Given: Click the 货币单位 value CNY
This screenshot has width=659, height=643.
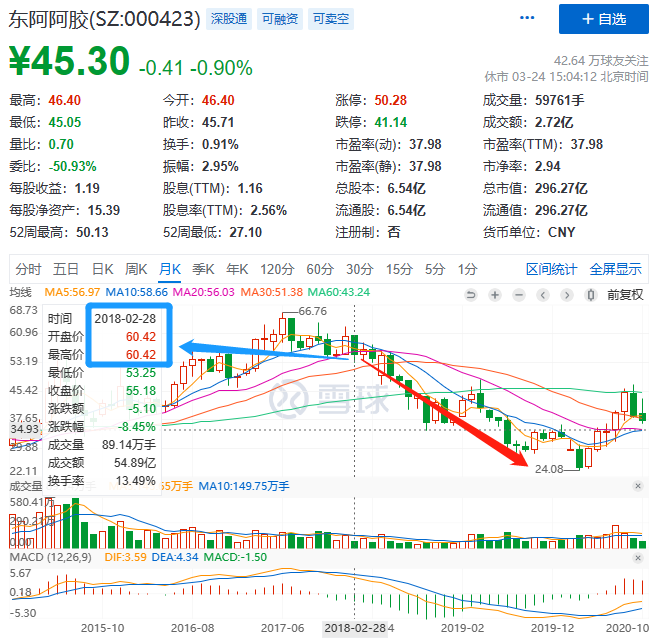Looking at the screenshot, I should (x=561, y=232).
